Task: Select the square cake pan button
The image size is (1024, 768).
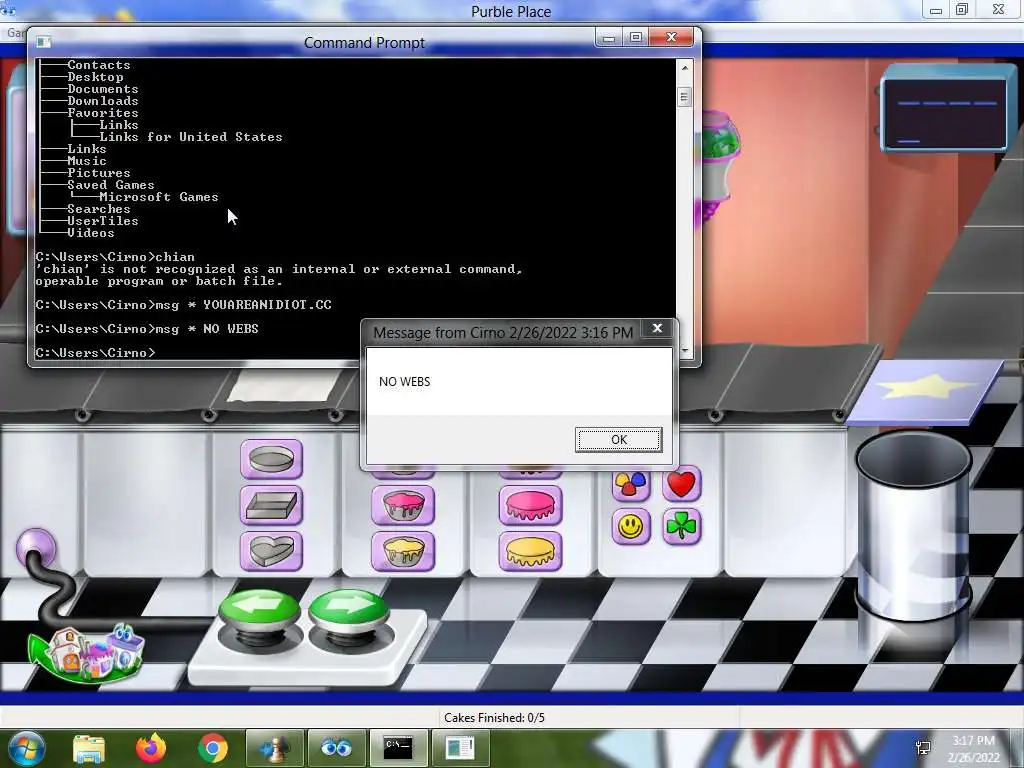Action: [271, 505]
